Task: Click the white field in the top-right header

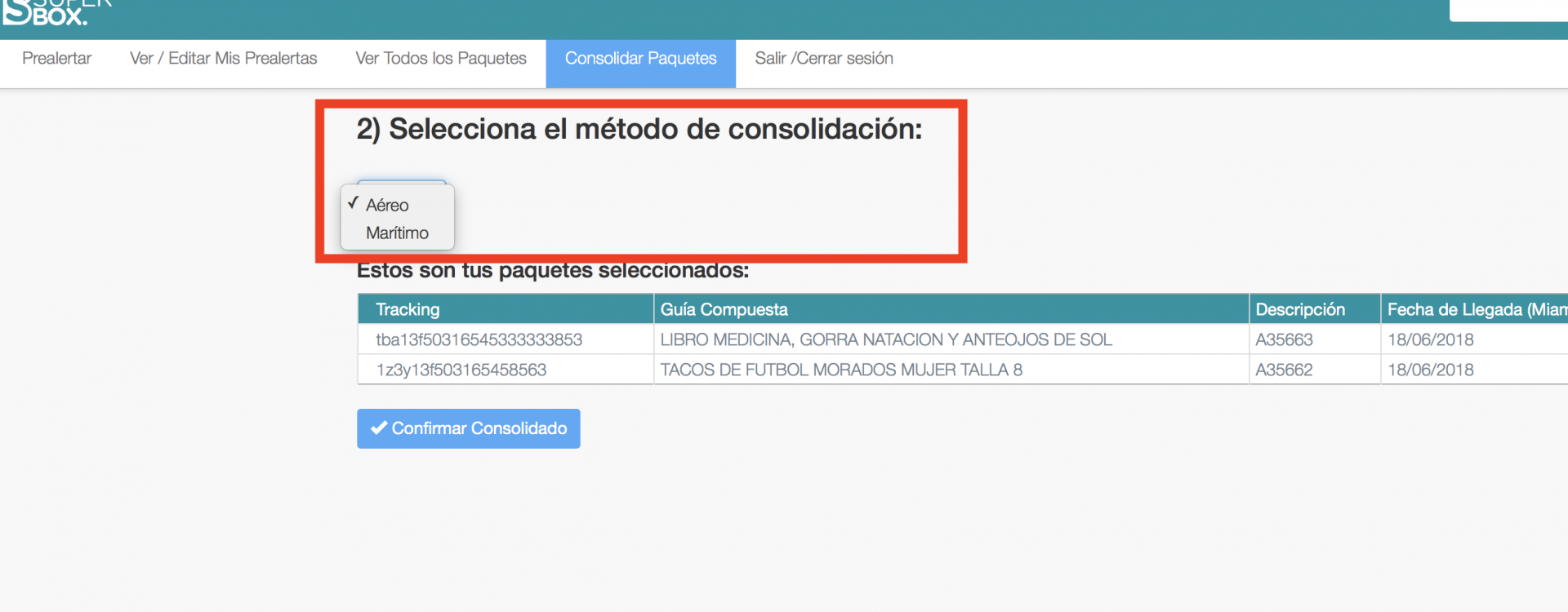Action: 1508,10
